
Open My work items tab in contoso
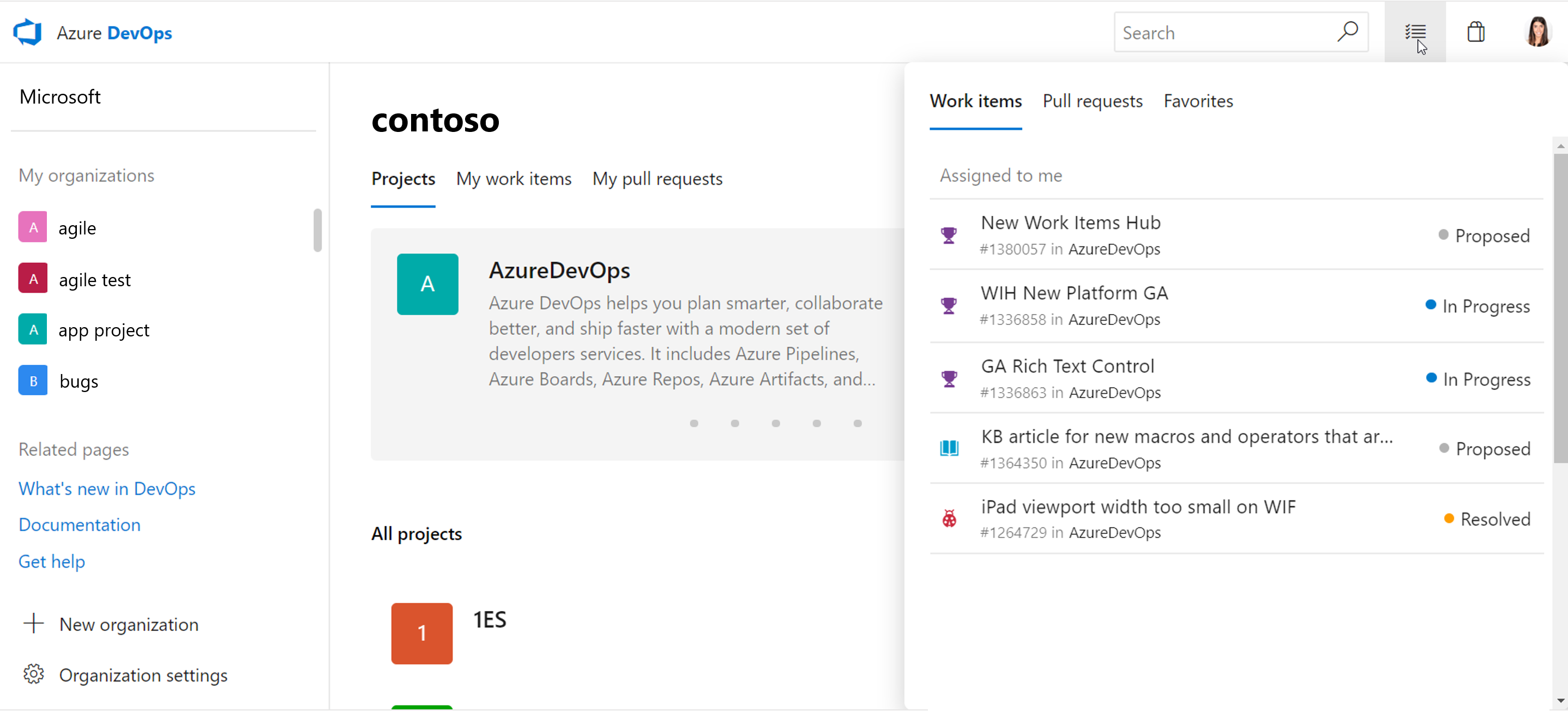click(x=513, y=178)
